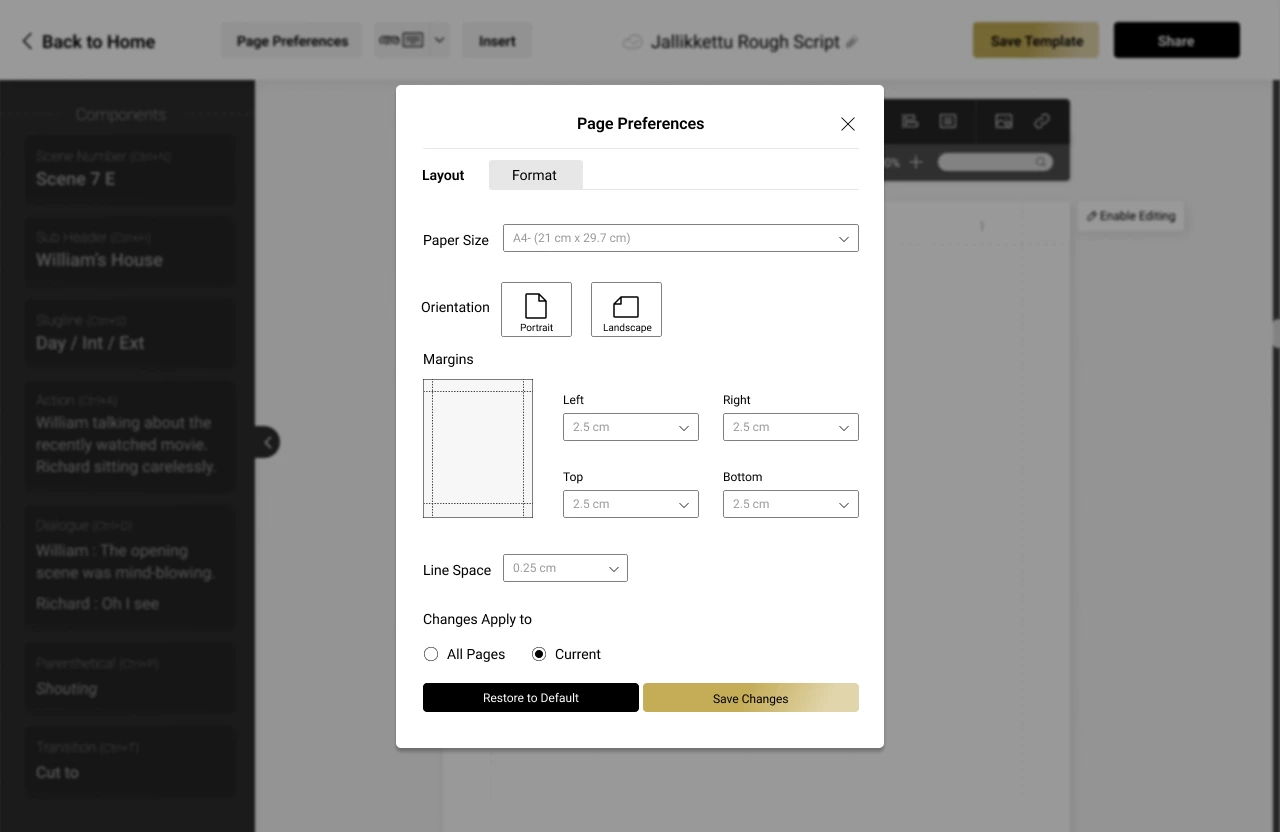Open the Line Space dropdown

[x=565, y=567]
